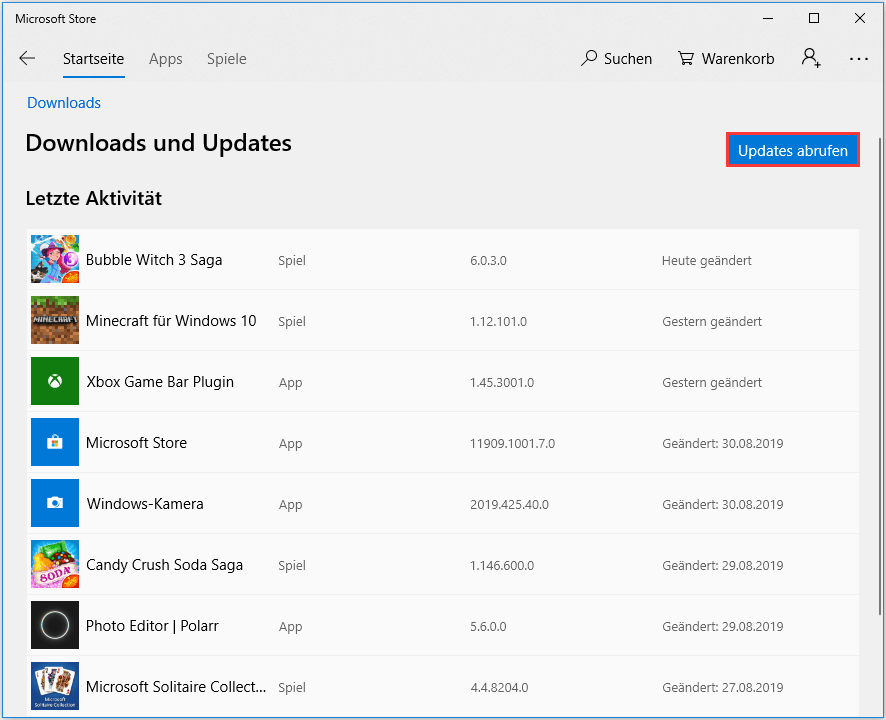Open Bubble Witch 3 Saga app icon
886x720 pixels.
(x=55, y=259)
